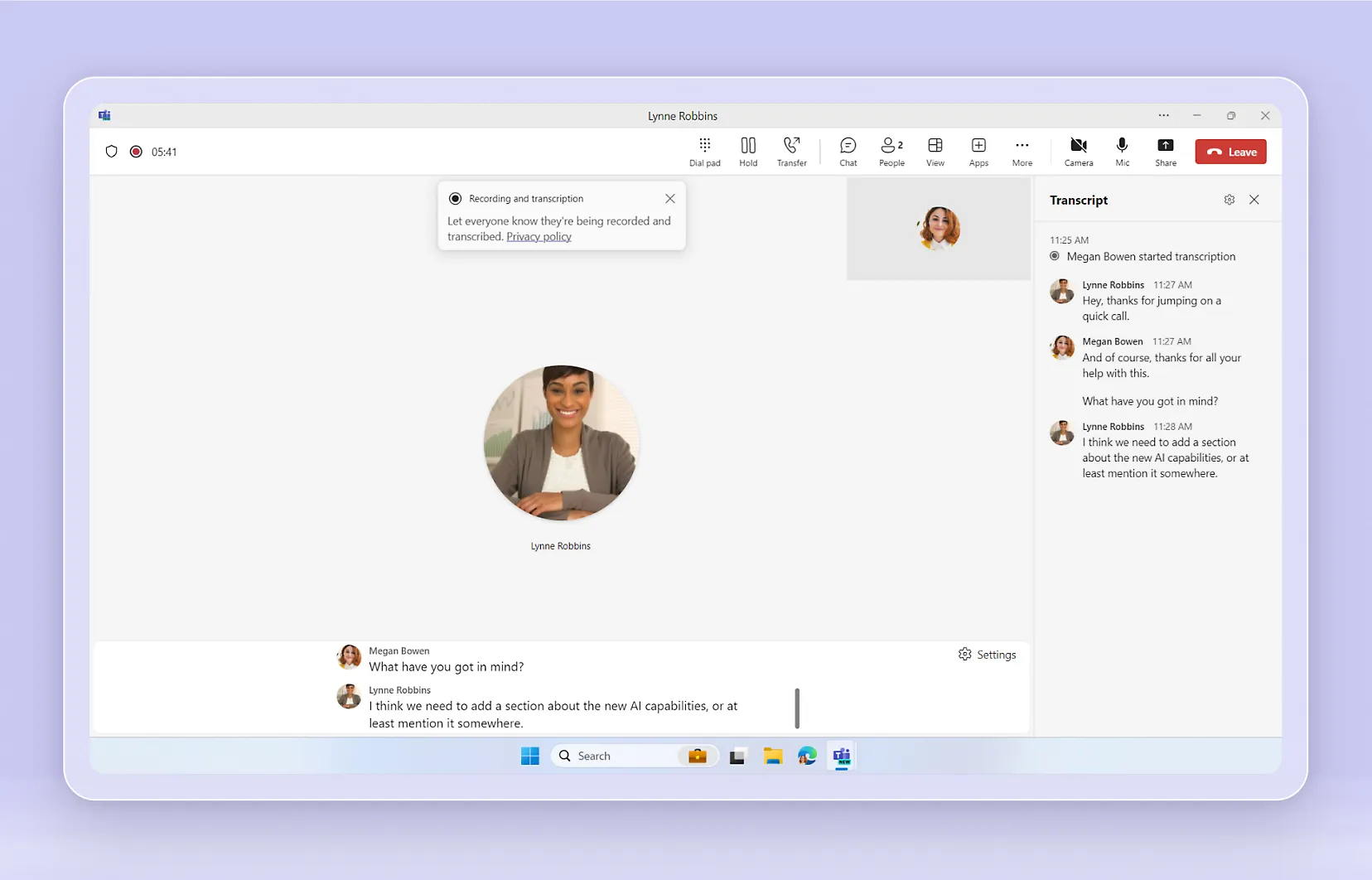Click the captions scrollbar
This screenshot has width=1372, height=880.
[x=797, y=708]
